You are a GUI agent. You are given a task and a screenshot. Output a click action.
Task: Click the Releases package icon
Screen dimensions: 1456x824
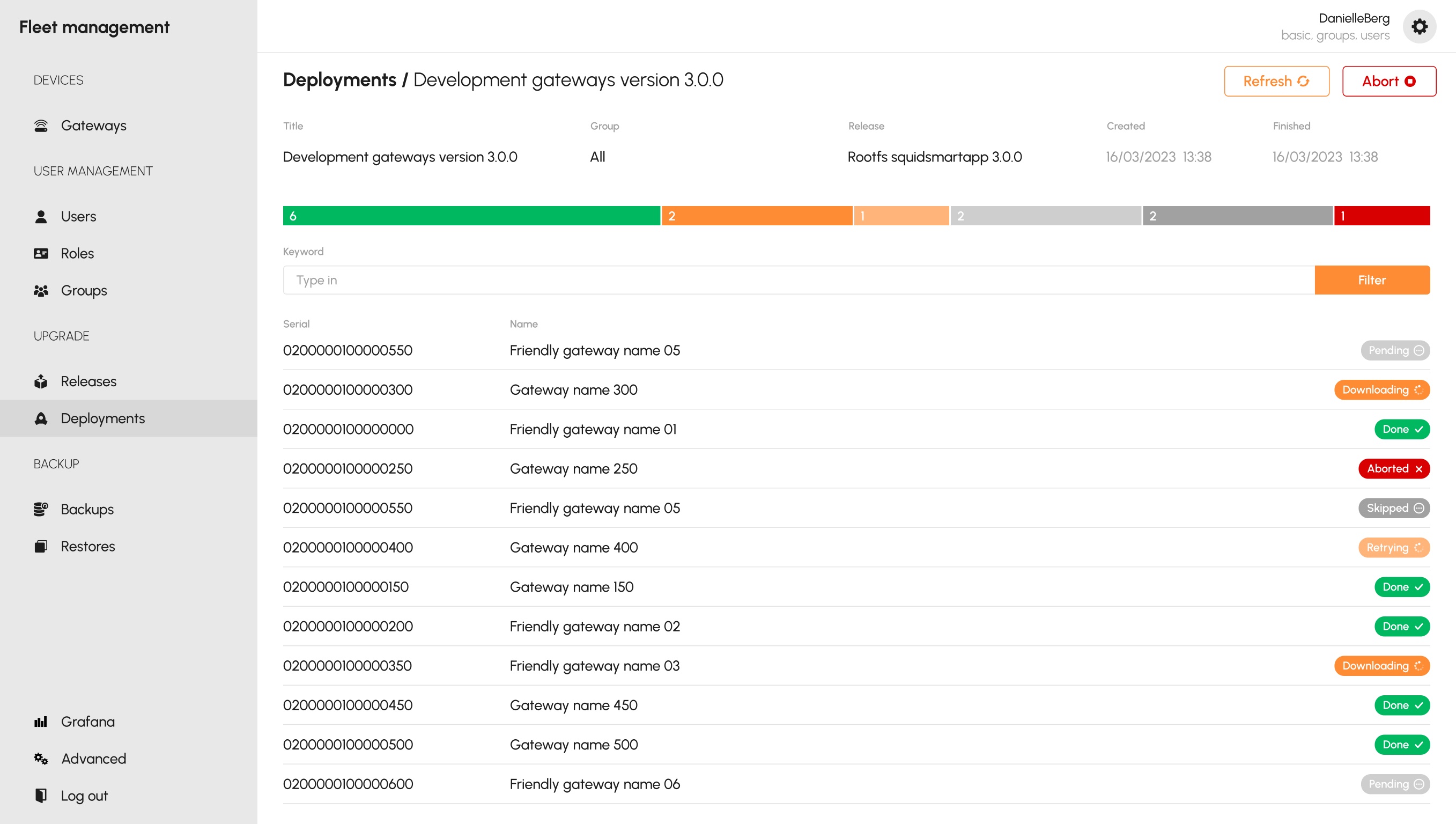coord(41,381)
